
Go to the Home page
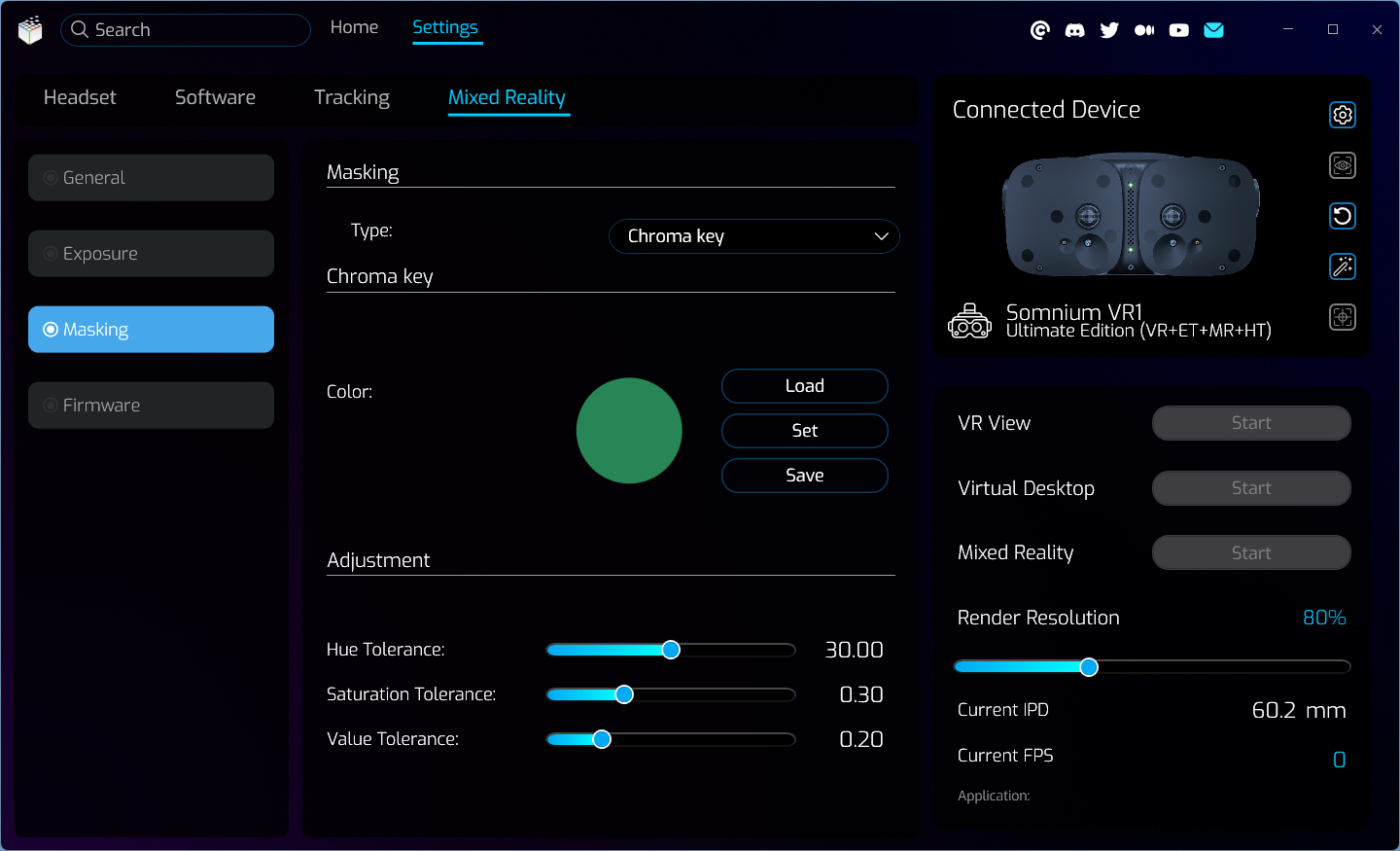354,27
